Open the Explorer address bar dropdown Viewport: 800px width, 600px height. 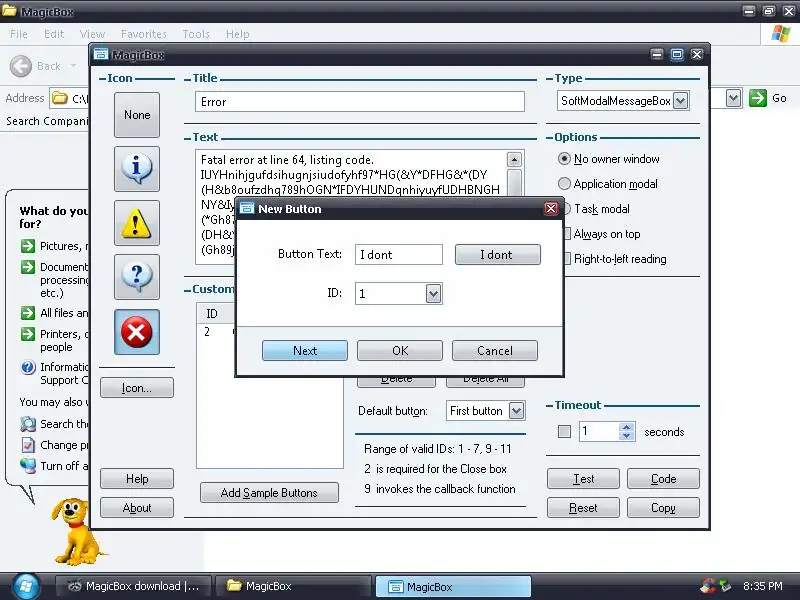[x=733, y=98]
